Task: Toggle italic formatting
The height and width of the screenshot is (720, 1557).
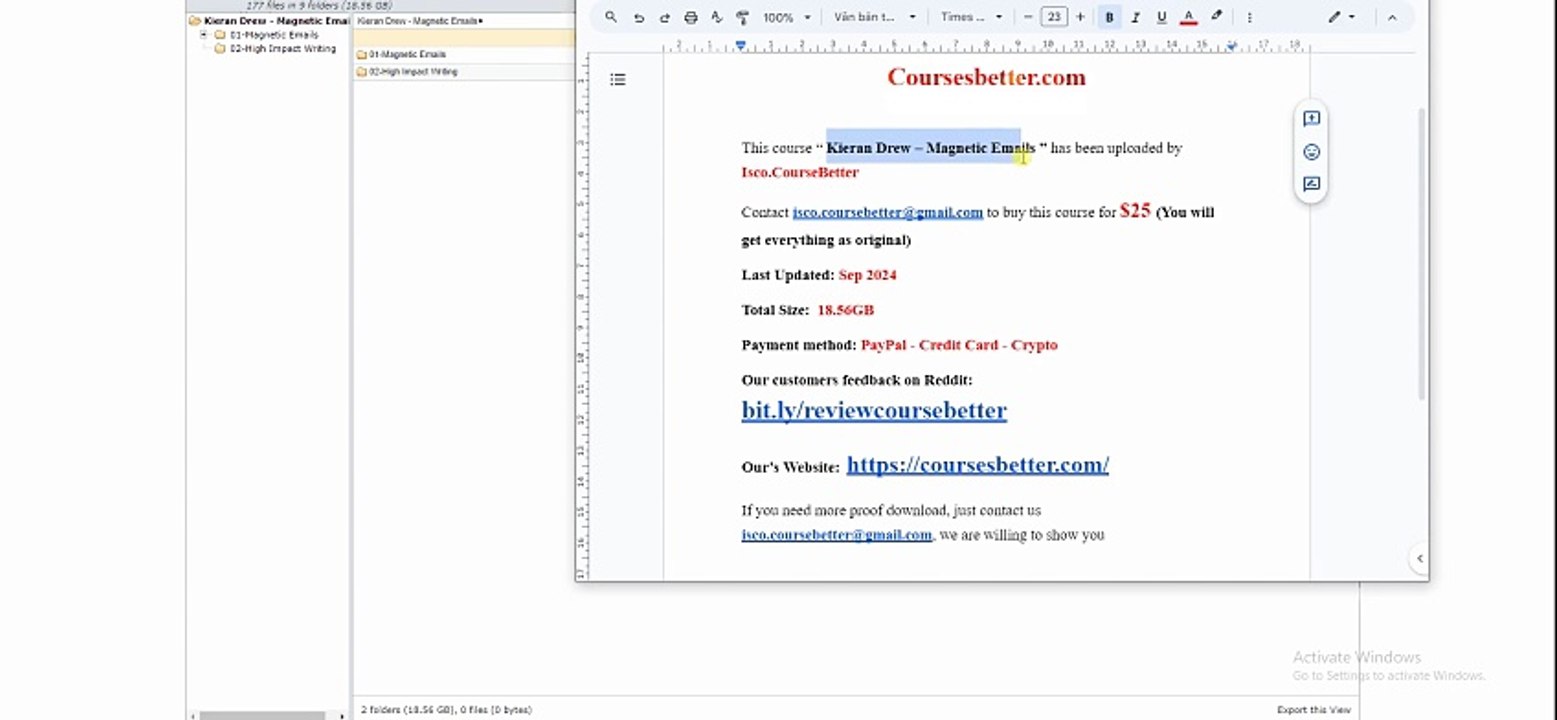Action: (1135, 17)
